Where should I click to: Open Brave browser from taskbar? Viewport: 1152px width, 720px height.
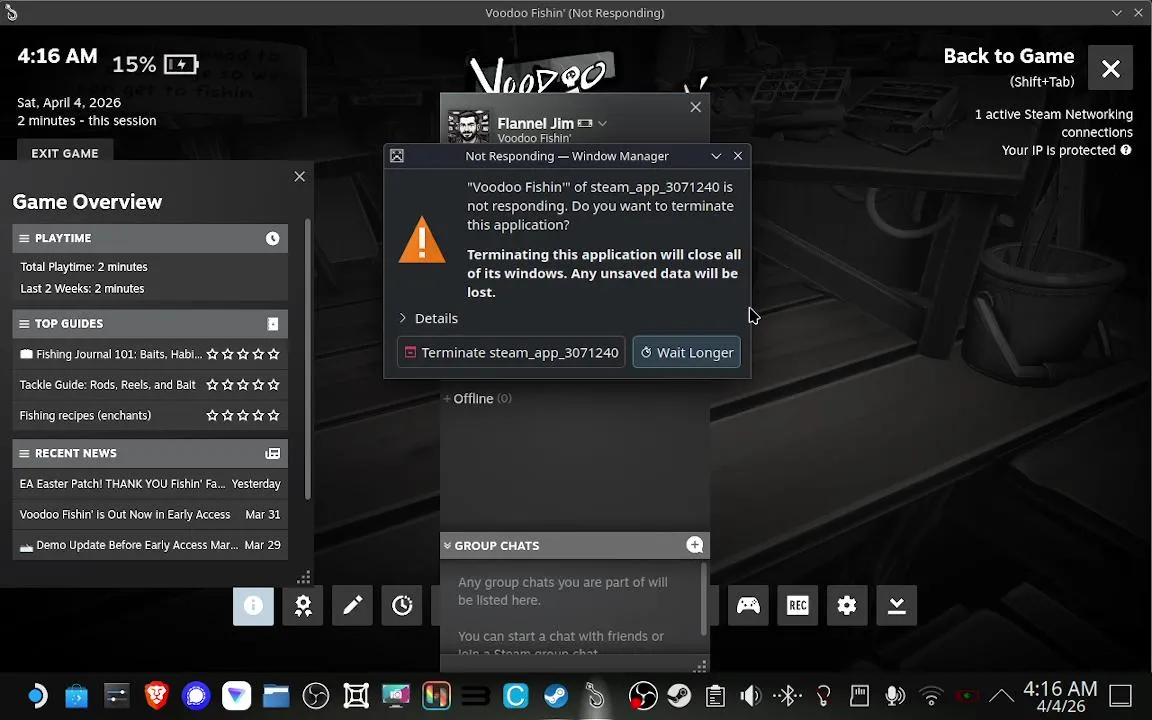tap(156, 695)
